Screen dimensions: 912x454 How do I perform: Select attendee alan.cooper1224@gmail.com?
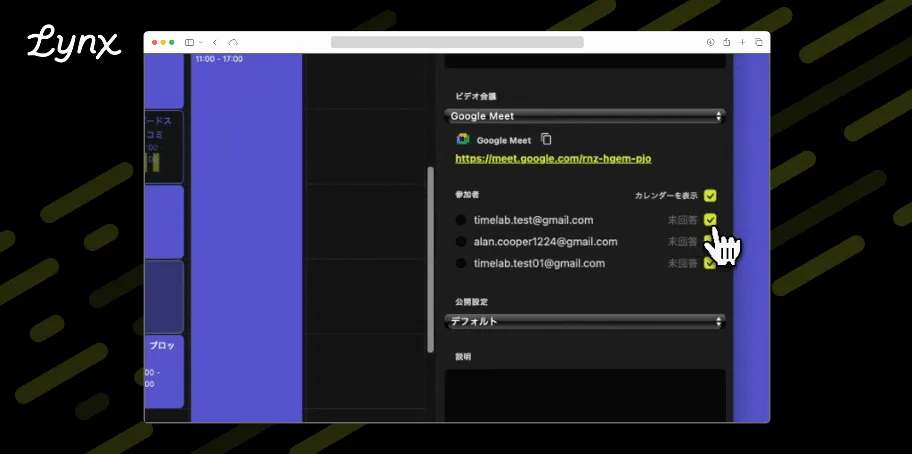click(x=546, y=242)
